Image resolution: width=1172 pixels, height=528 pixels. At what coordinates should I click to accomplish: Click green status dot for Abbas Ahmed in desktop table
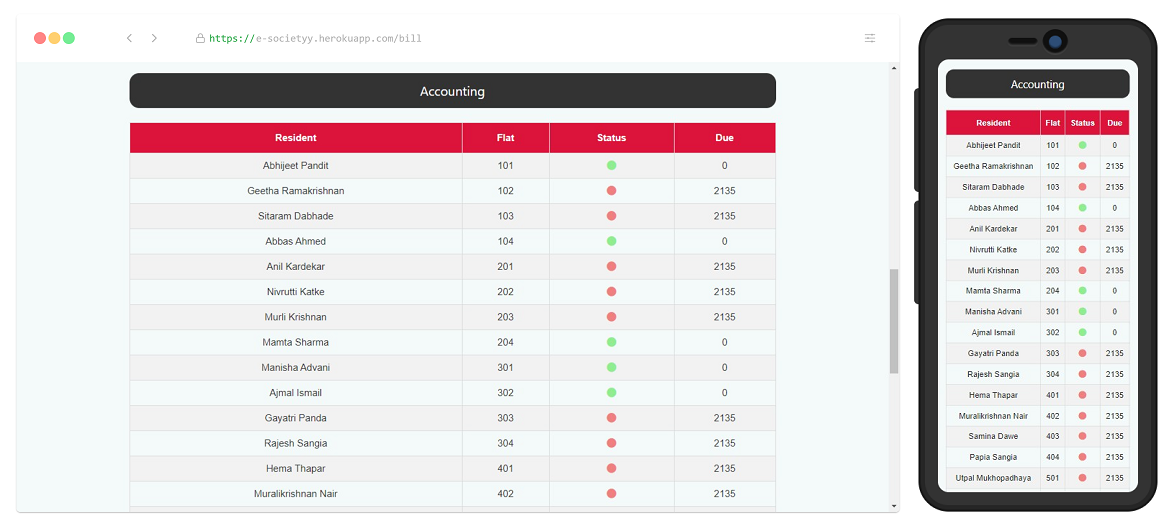611,241
